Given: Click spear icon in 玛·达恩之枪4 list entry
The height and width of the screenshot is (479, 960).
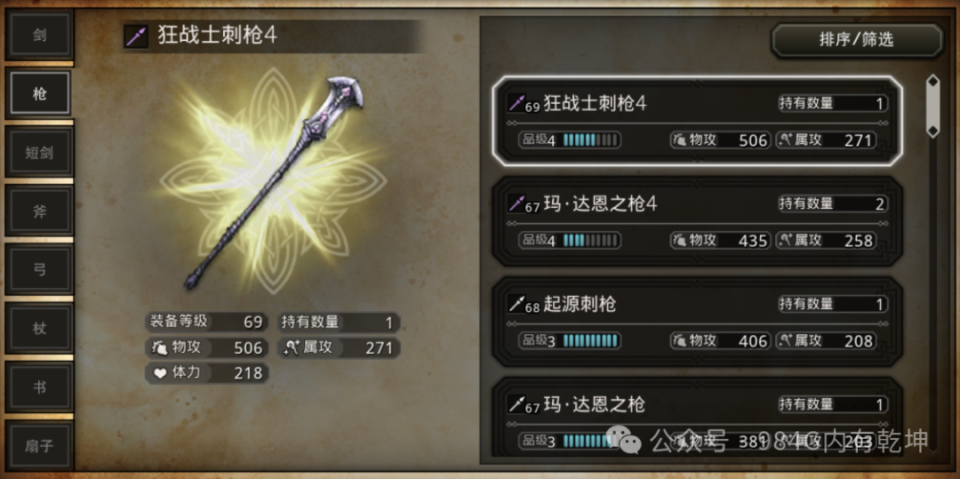Looking at the screenshot, I should point(516,203).
